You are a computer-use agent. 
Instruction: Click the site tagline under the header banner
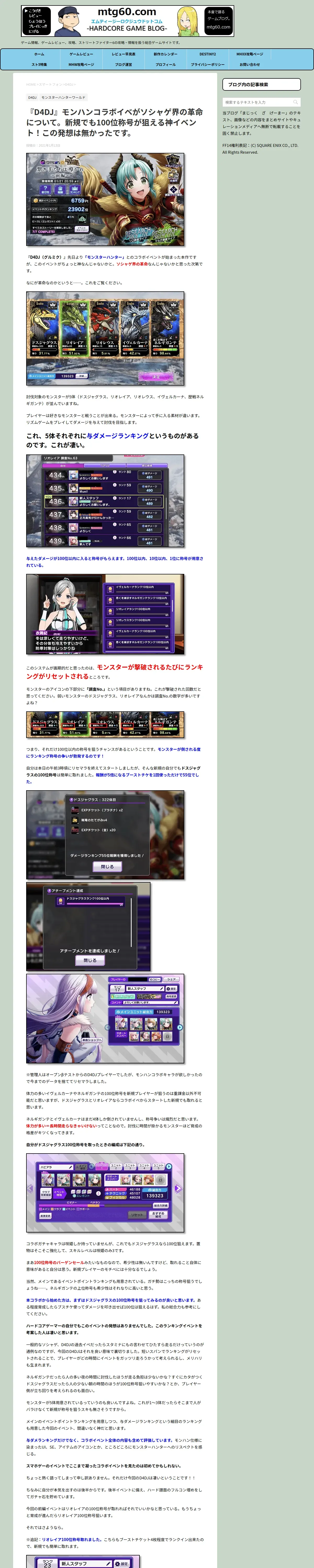100,43
